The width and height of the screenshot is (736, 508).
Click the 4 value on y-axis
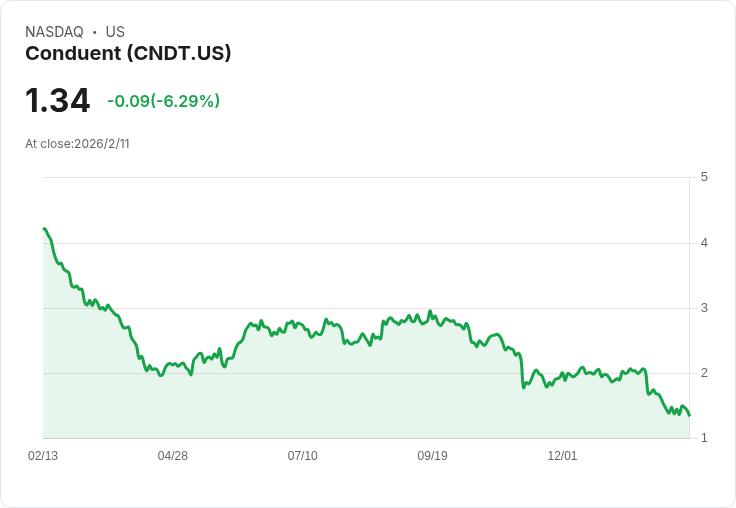point(704,242)
